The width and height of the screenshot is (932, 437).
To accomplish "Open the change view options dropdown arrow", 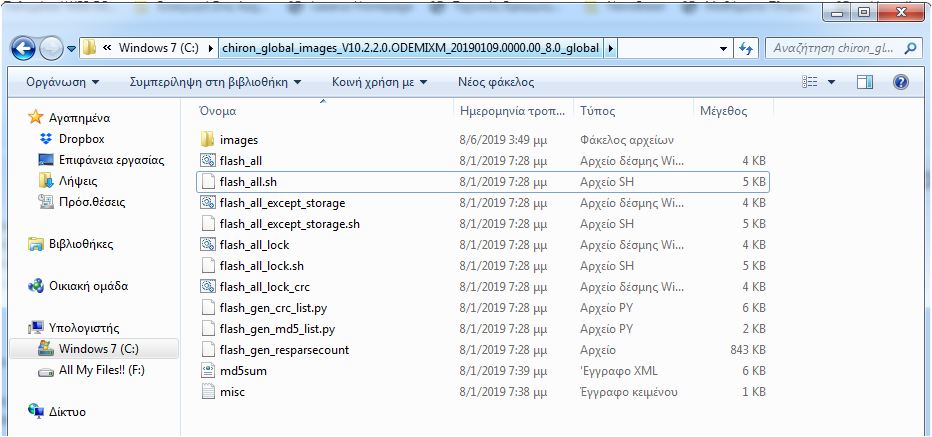I will (831, 82).
